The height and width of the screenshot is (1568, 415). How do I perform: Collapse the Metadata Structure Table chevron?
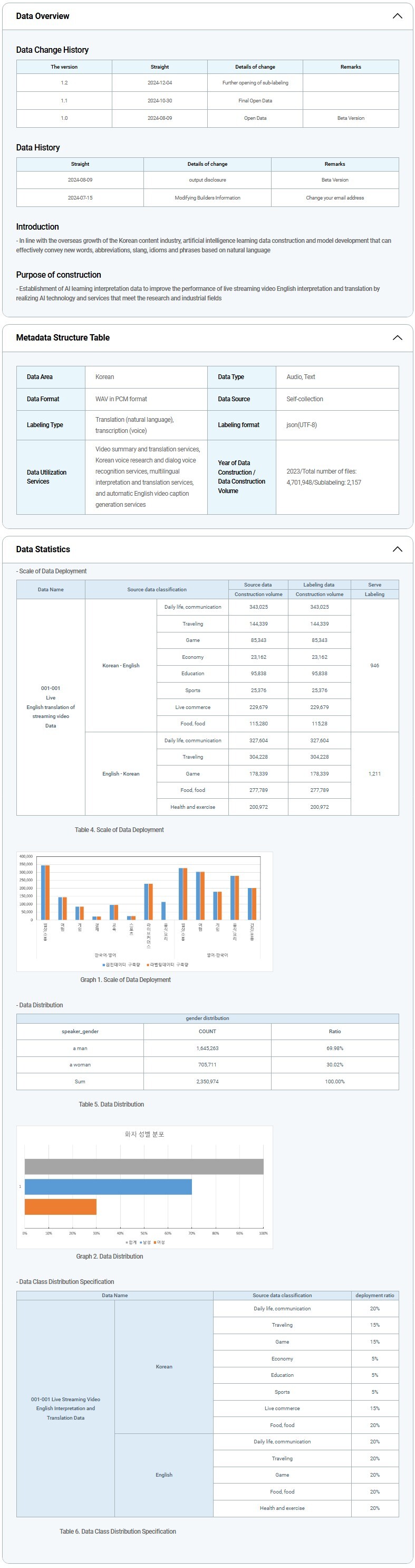(x=397, y=338)
